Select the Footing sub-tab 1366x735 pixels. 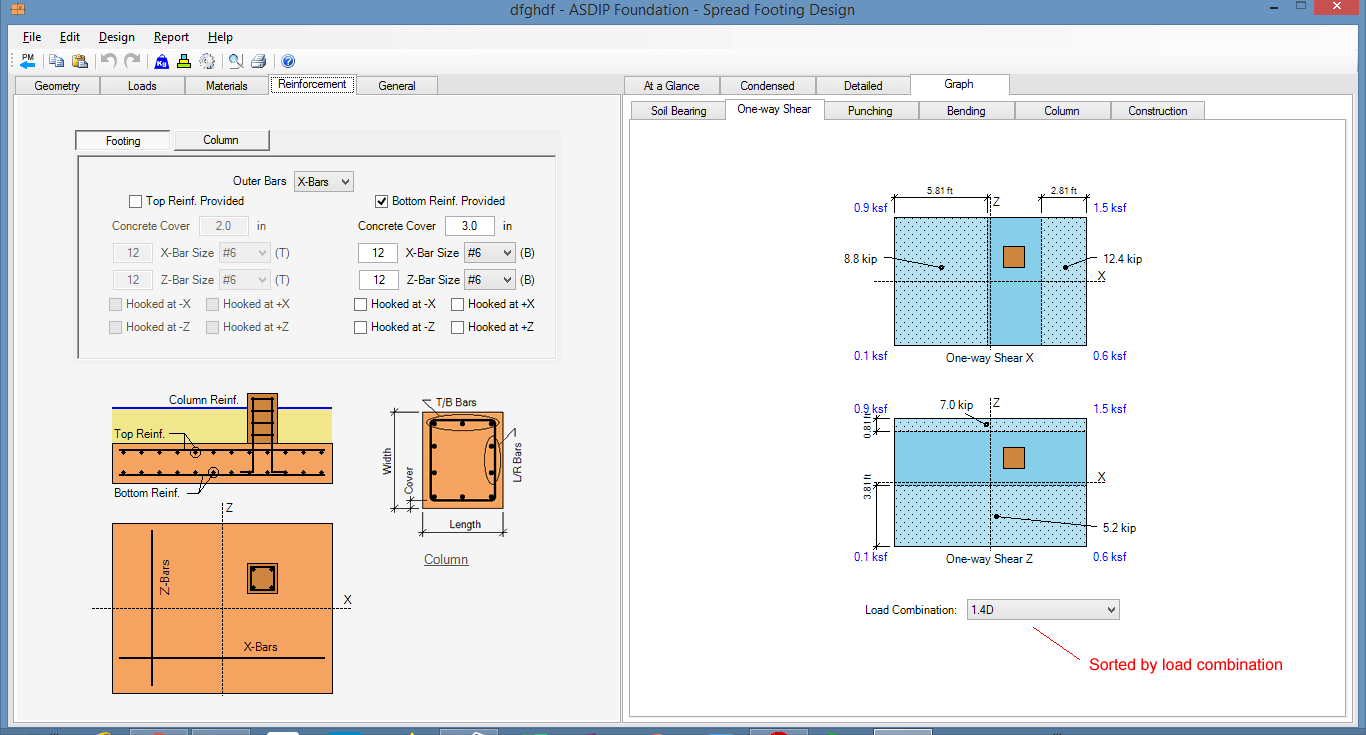(x=123, y=141)
